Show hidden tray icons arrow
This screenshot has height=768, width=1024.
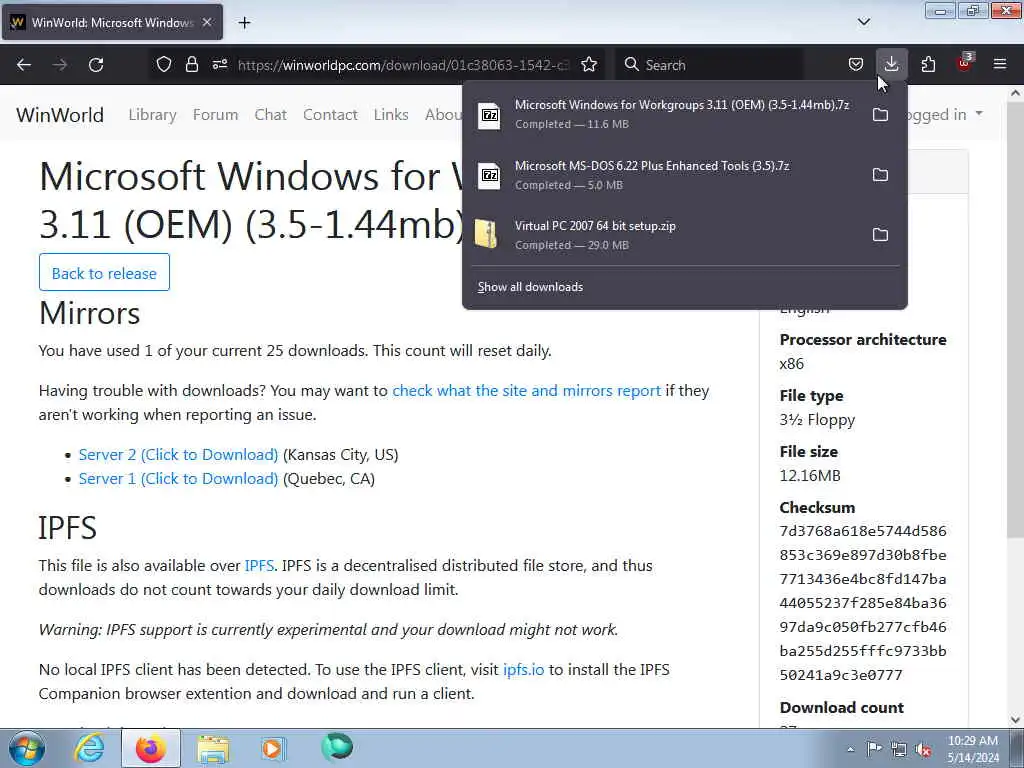pyautogui.click(x=850, y=749)
